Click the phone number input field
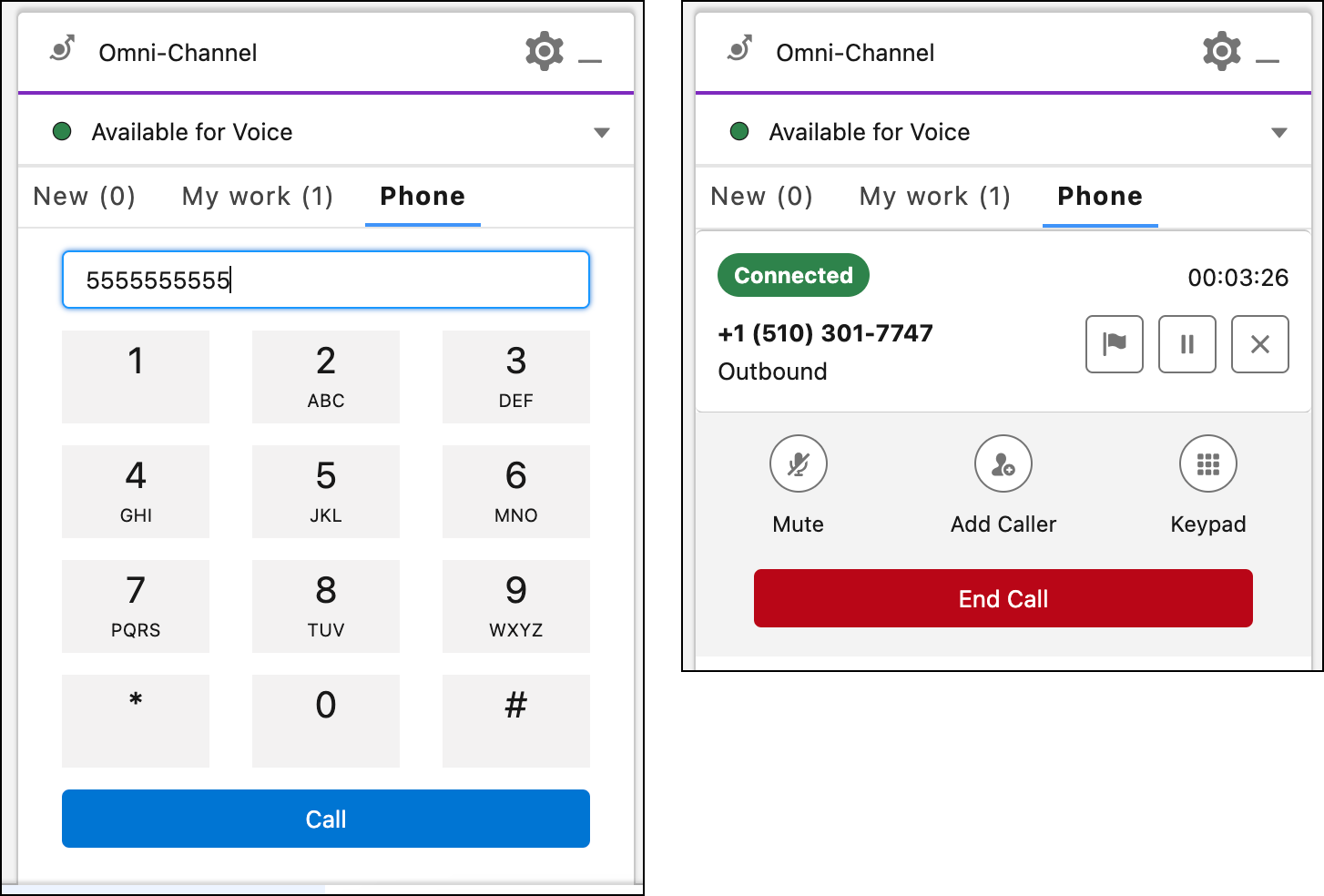 tap(326, 280)
